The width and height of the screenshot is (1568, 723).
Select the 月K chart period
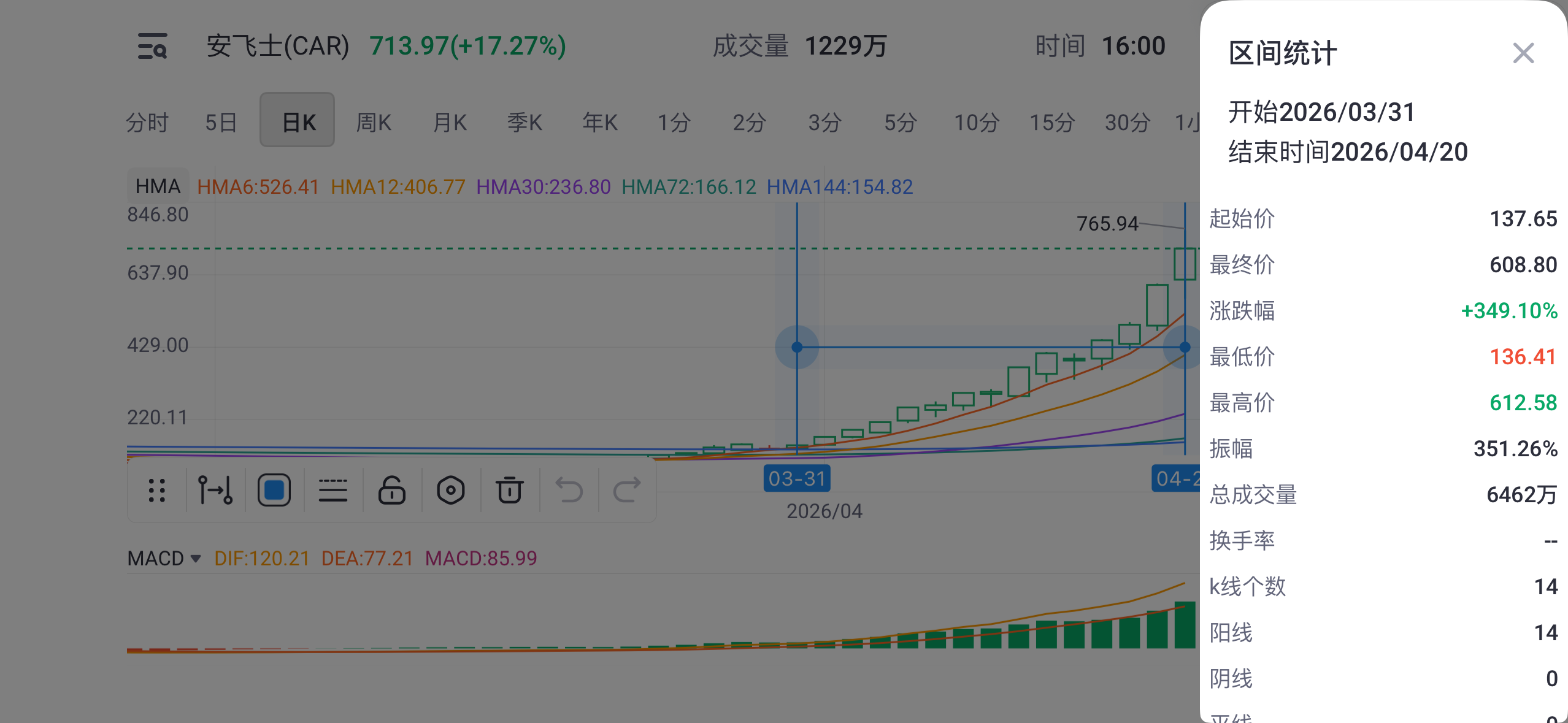pos(450,122)
